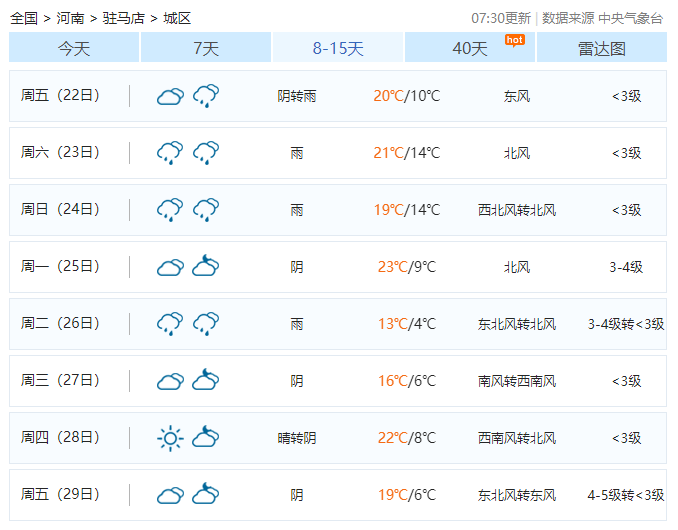Screen dimensions: 678x530
Task: Click the night moon-cloud icon for 周五 (29日)
Action: [206, 495]
